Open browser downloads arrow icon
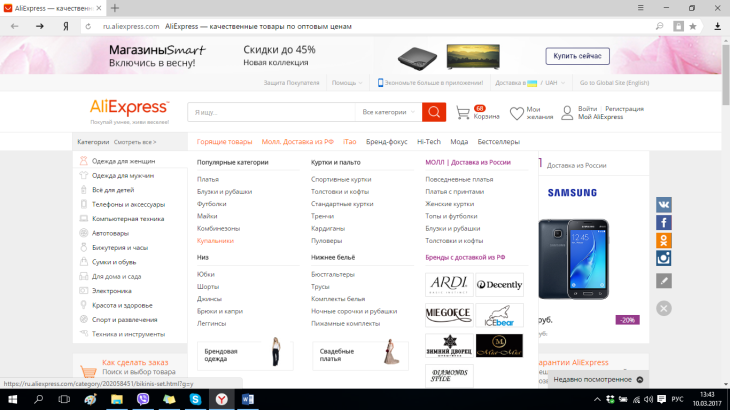Image resolution: width=730 pixels, height=410 pixels. pyautogui.click(x=717, y=27)
